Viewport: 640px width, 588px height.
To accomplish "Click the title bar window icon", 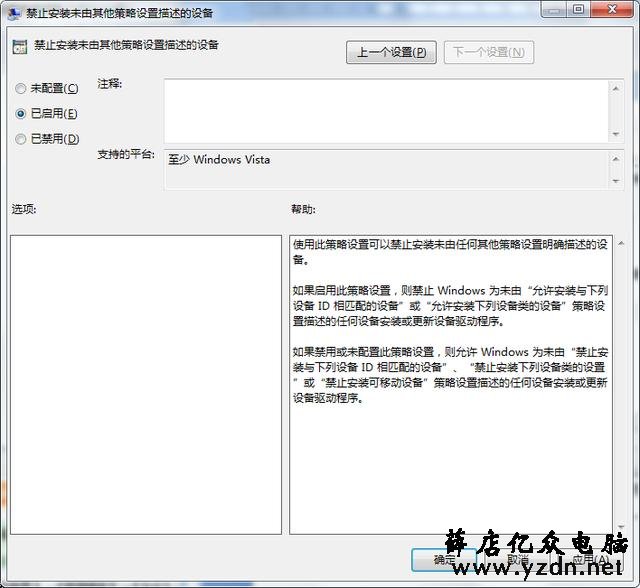I will point(15,13).
